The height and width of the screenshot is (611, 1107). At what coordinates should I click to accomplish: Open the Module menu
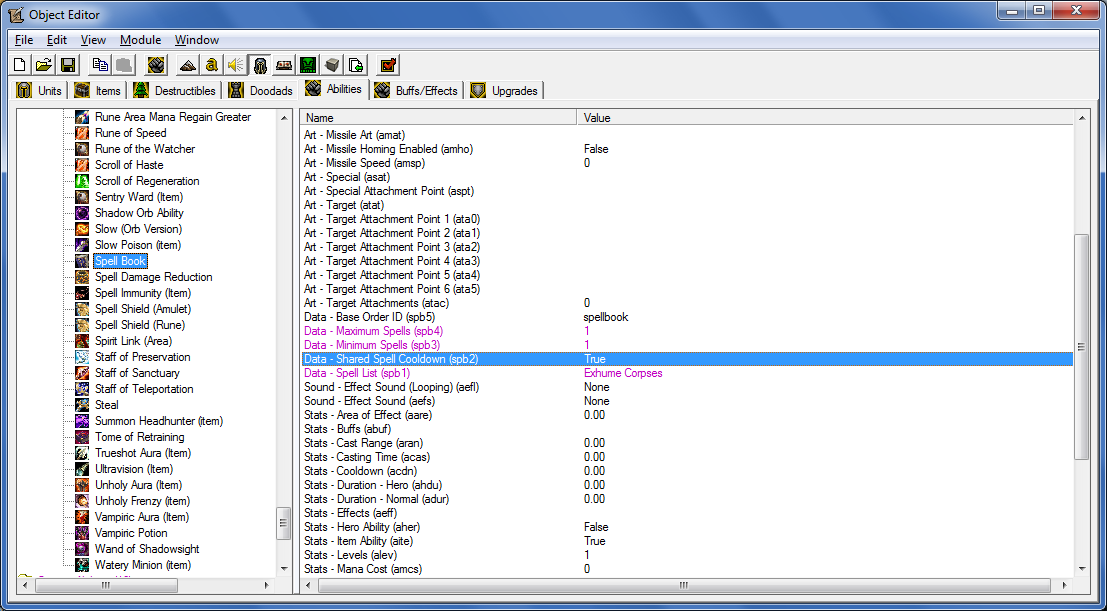140,40
